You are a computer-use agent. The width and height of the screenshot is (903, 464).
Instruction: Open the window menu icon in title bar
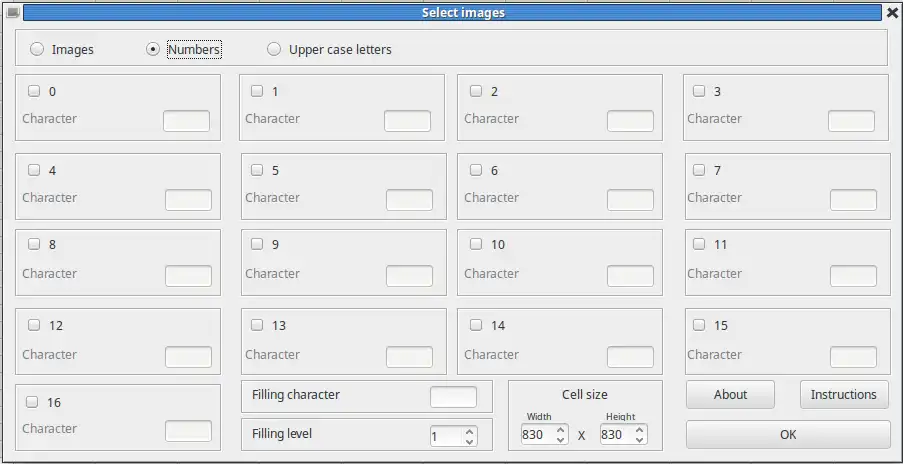(x=12, y=13)
